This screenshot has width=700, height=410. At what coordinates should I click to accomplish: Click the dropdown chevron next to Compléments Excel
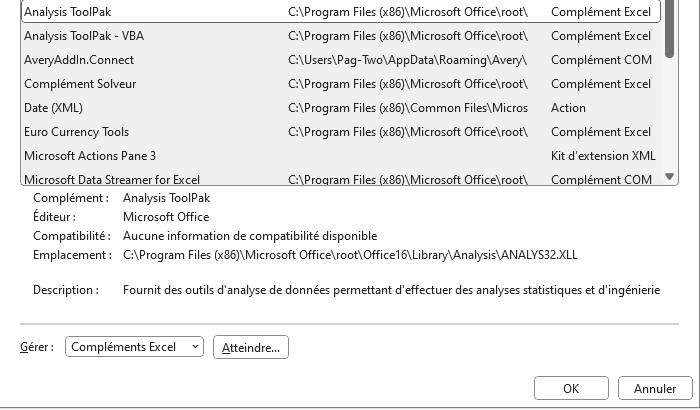click(195, 347)
